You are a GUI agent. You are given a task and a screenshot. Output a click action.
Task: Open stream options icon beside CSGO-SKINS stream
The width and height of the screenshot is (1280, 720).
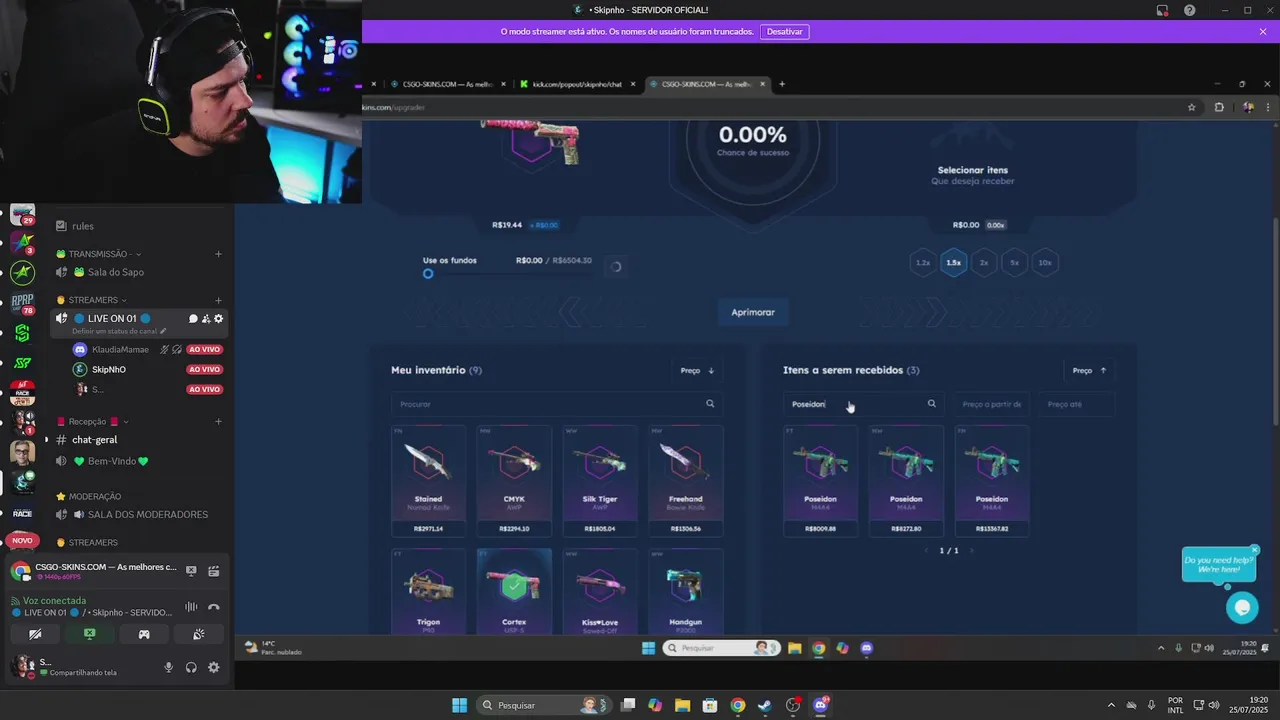[213, 571]
